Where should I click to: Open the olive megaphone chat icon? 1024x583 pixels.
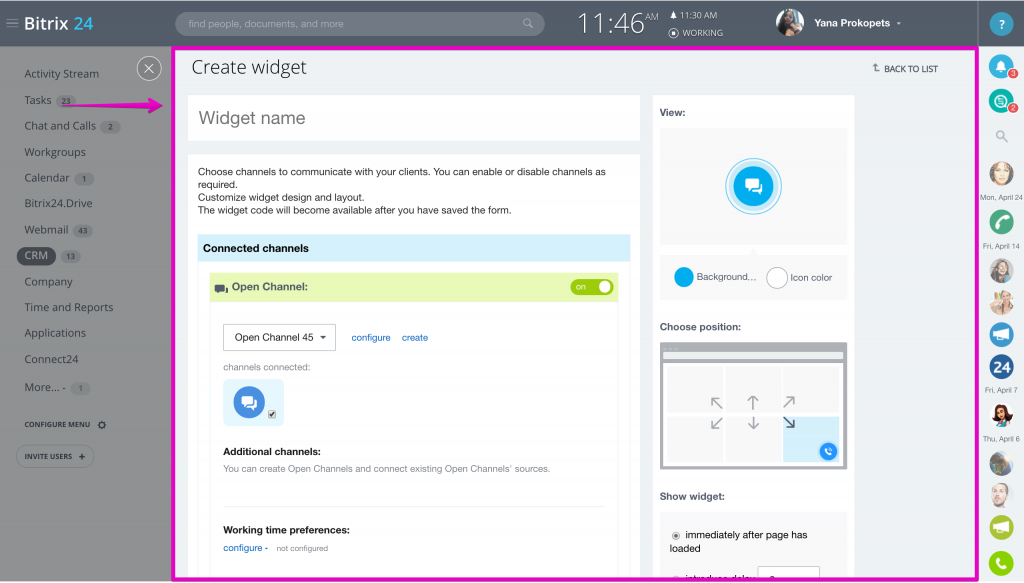click(x=1001, y=528)
